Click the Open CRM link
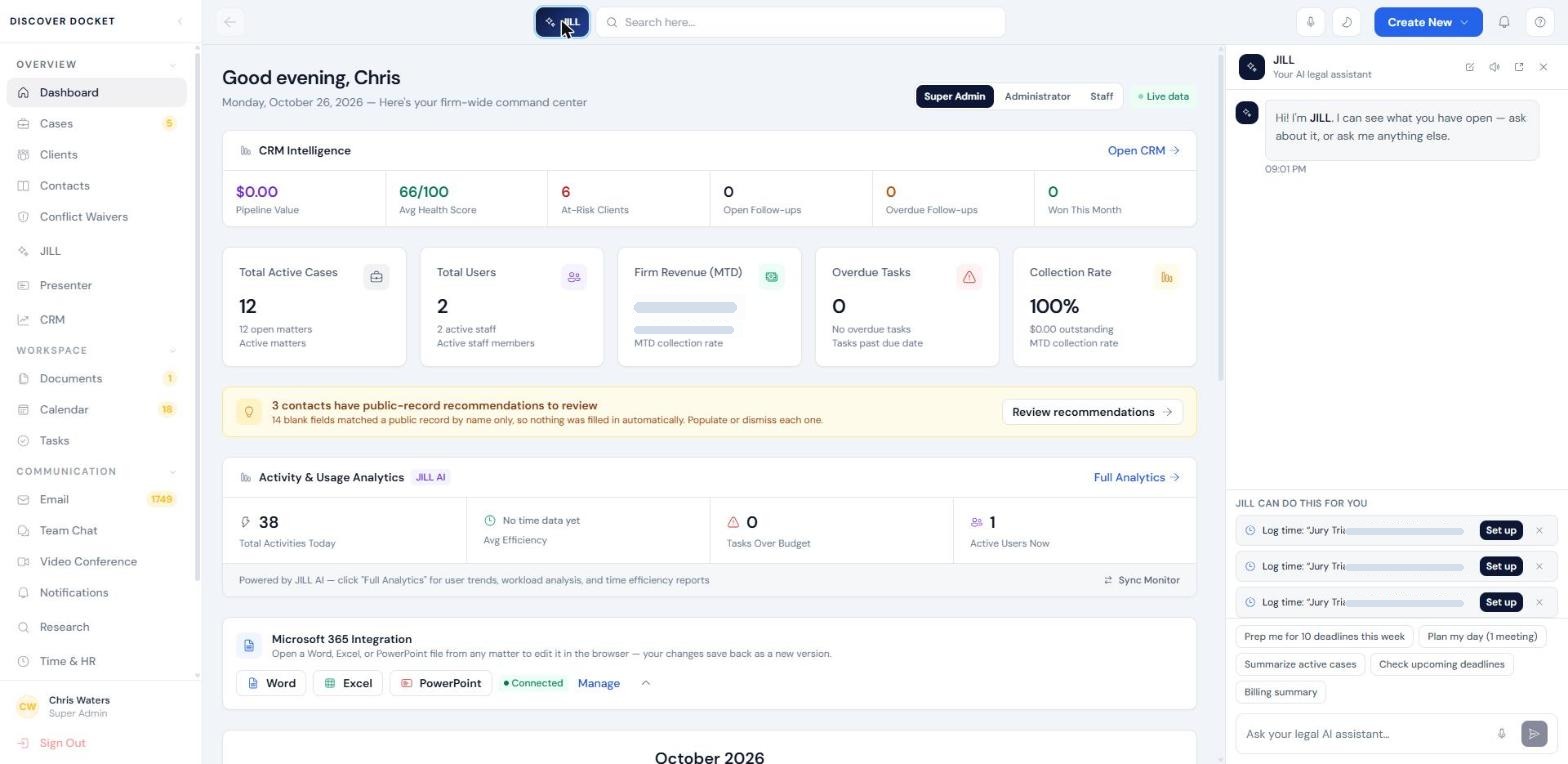 (1143, 151)
